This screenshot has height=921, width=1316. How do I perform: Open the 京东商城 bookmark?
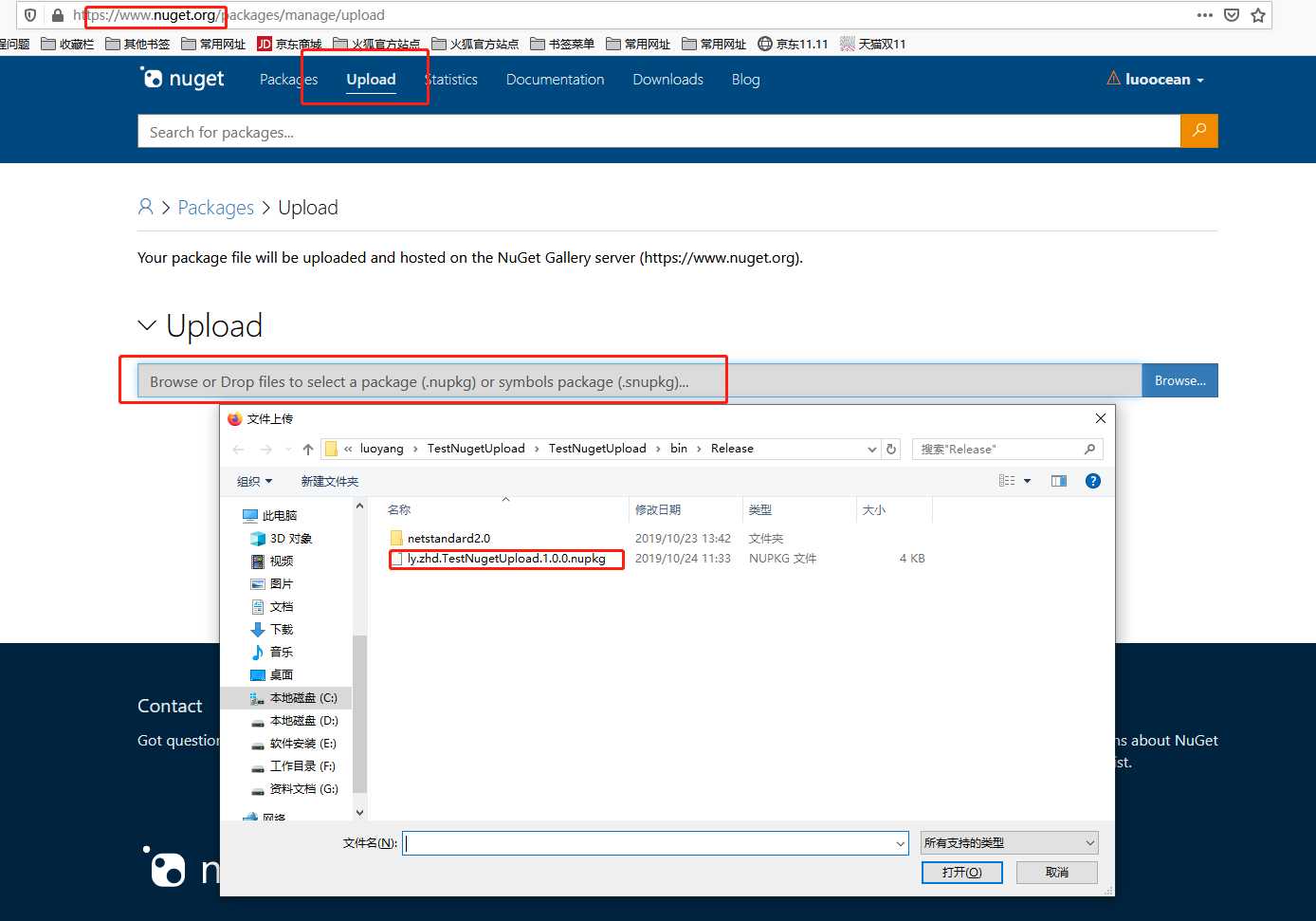point(289,44)
